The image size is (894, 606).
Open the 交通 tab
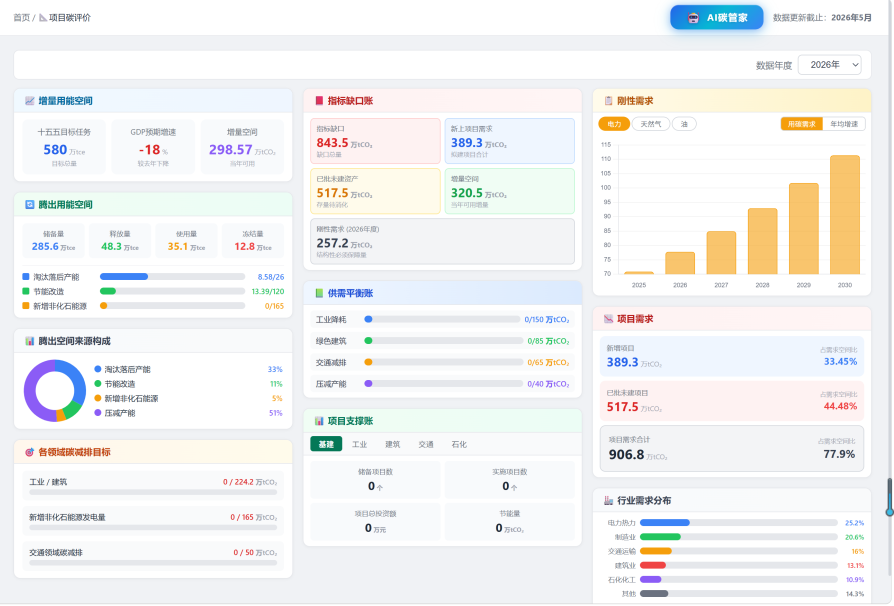(x=426, y=444)
